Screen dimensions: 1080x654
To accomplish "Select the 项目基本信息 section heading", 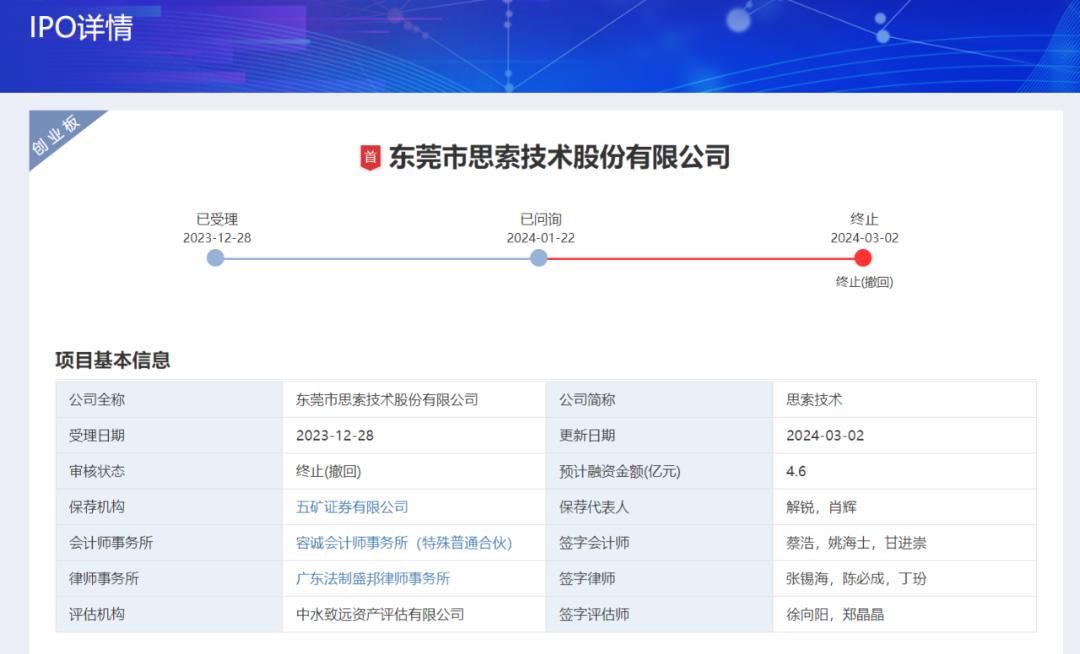I will click(x=113, y=361).
